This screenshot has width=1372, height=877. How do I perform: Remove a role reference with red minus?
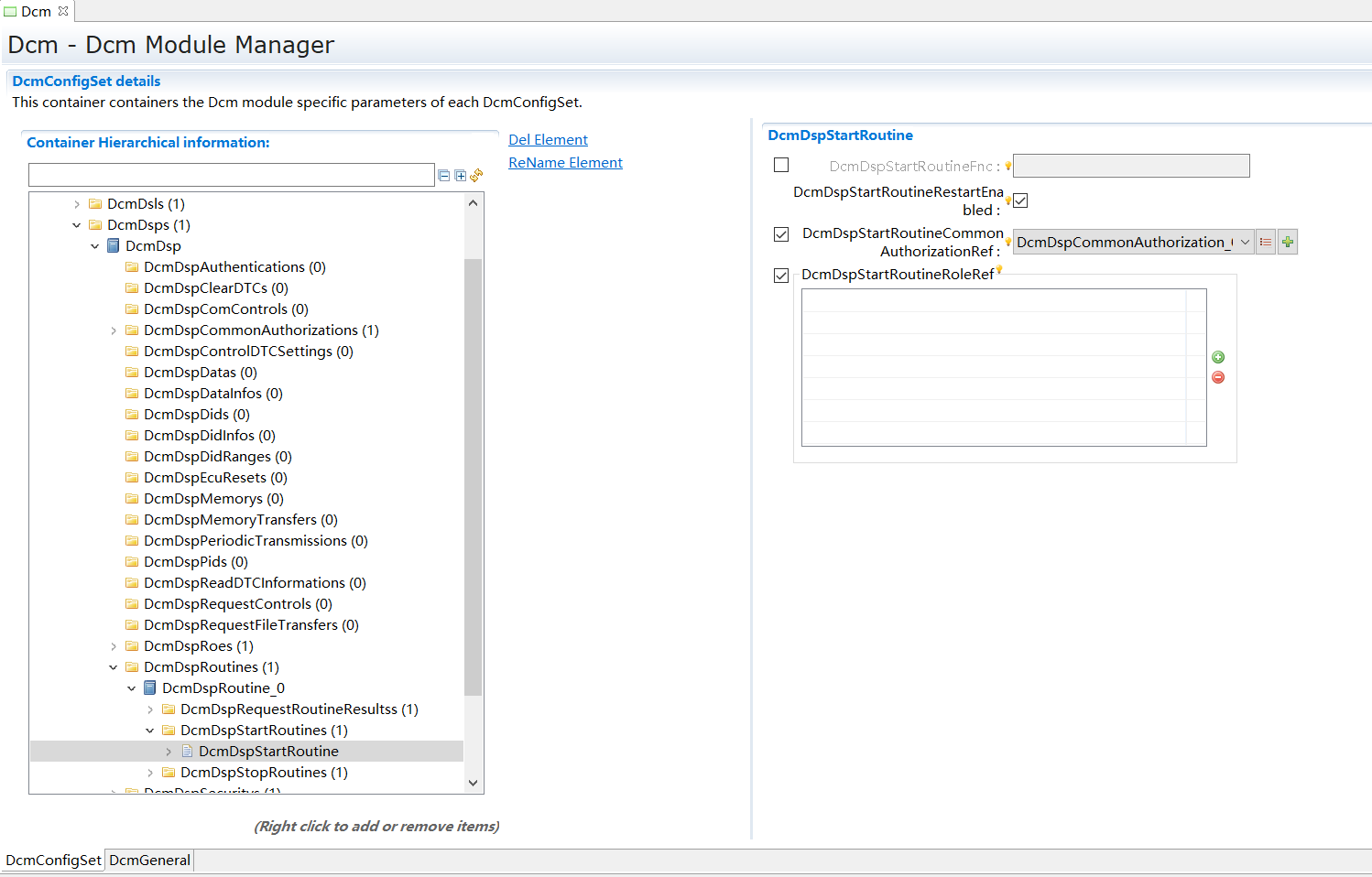click(1218, 378)
